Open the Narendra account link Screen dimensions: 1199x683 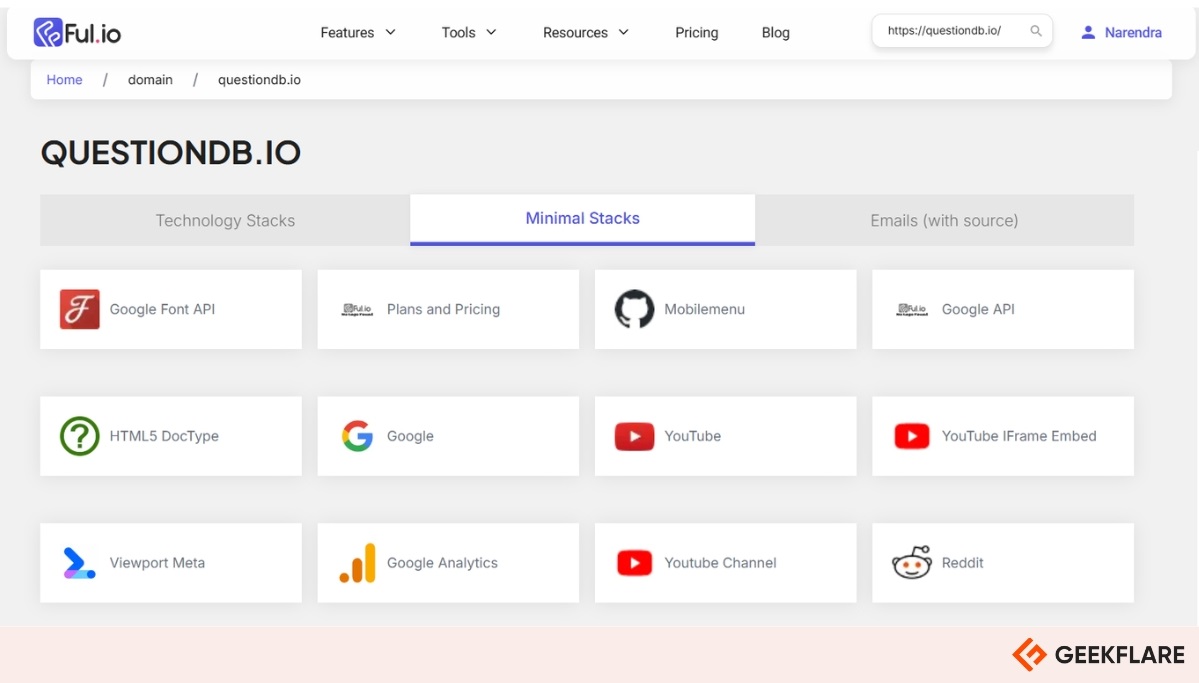click(1132, 32)
